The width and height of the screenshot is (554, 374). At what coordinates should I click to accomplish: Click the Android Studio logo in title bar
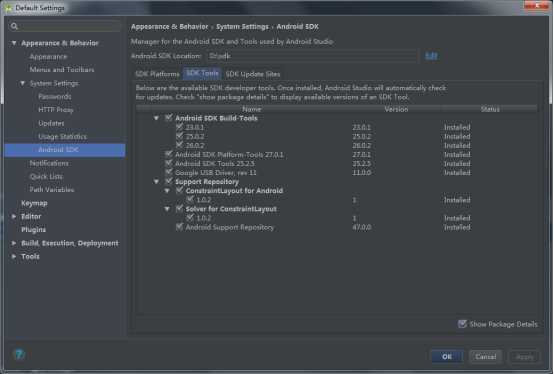click(x=8, y=8)
